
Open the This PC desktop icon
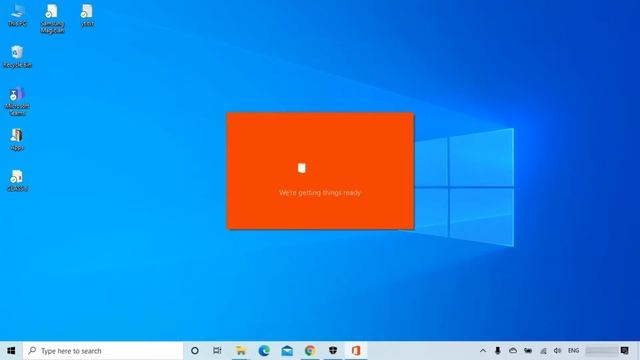[18, 16]
